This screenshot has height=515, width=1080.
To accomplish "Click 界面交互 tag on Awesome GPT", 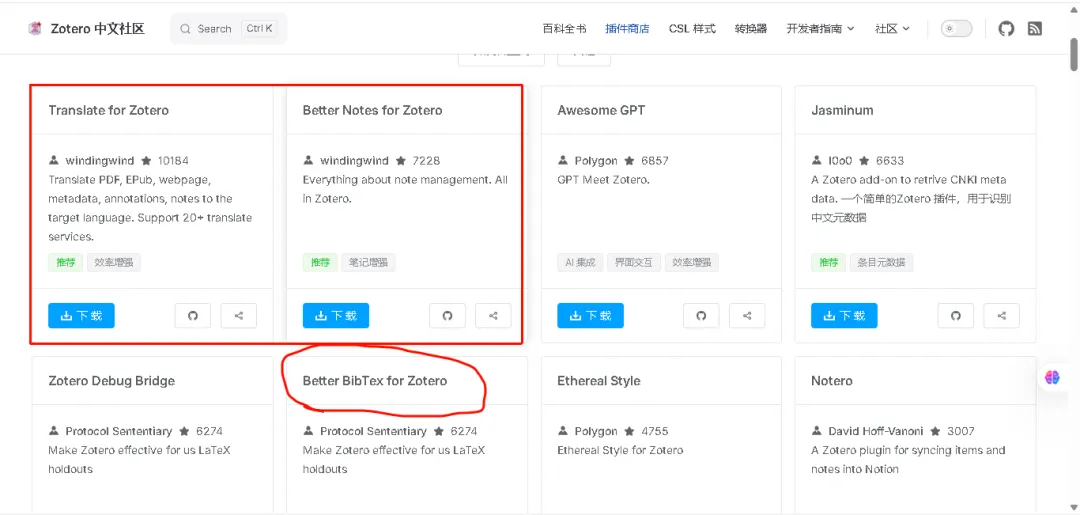I will (x=634, y=262).
